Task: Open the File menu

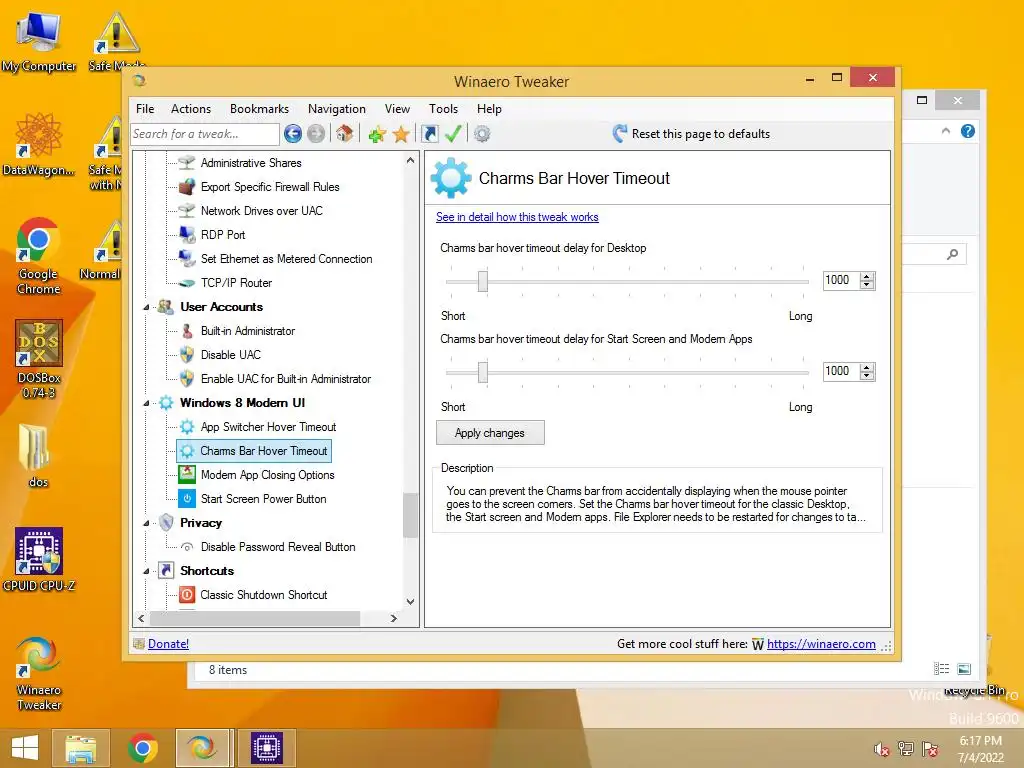Action: [x=145, y=109]
